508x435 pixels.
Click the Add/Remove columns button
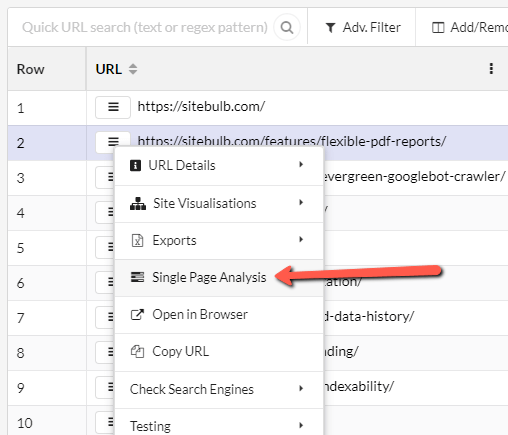click(470, 27)
